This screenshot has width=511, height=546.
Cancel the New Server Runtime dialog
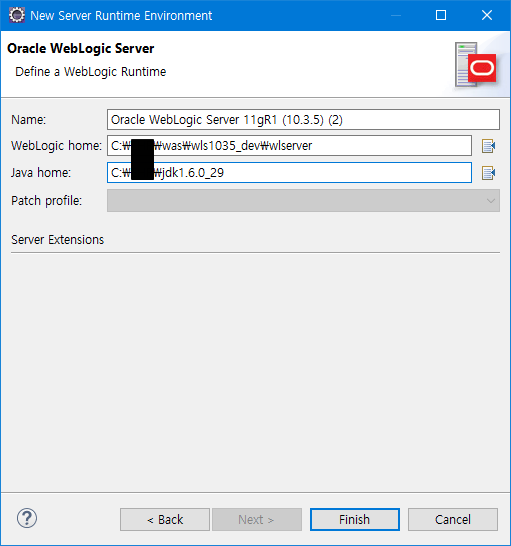[x=453, y=520]
